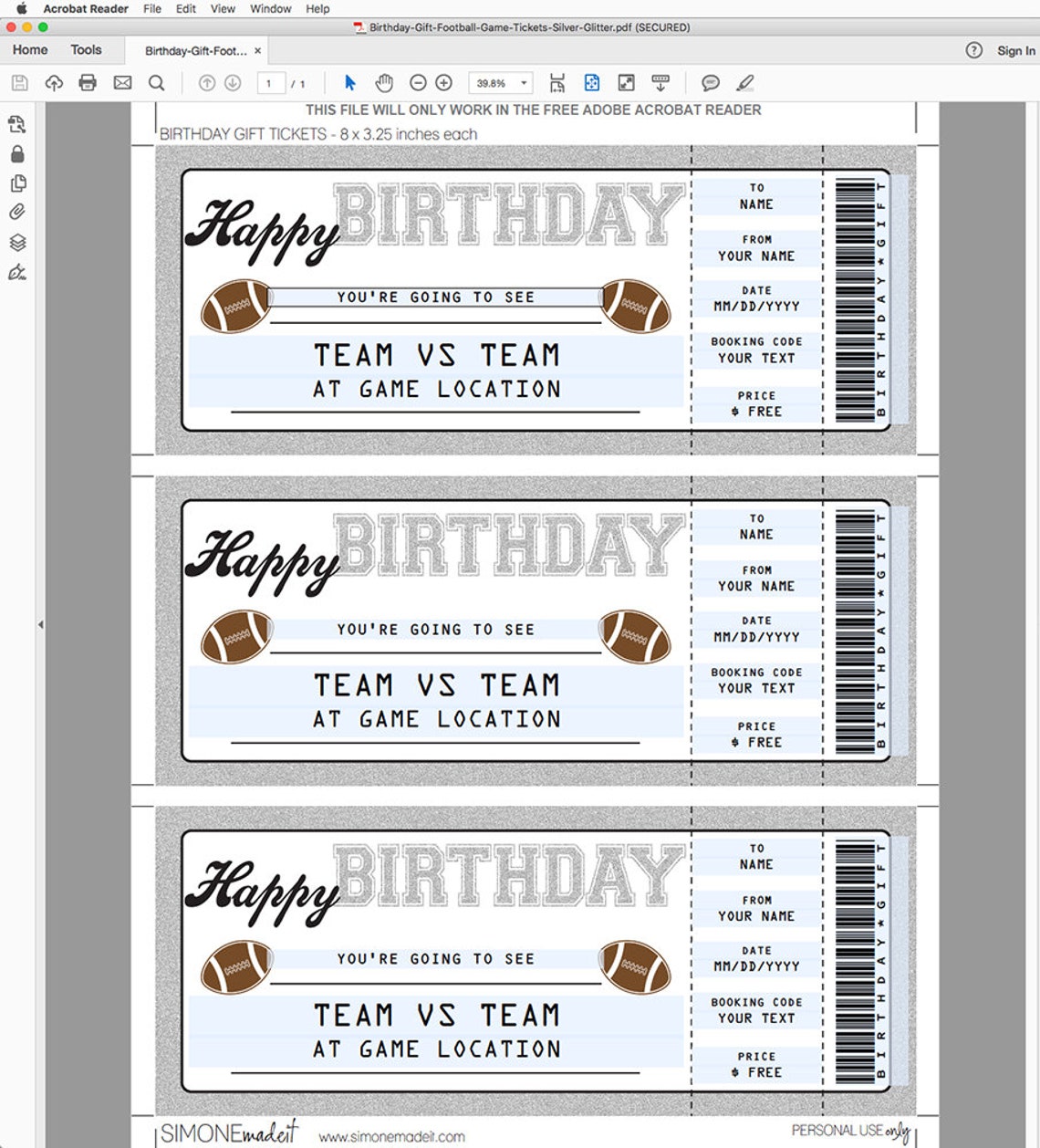
Task: Click the Sign In button
Action: click(1014, 50)
